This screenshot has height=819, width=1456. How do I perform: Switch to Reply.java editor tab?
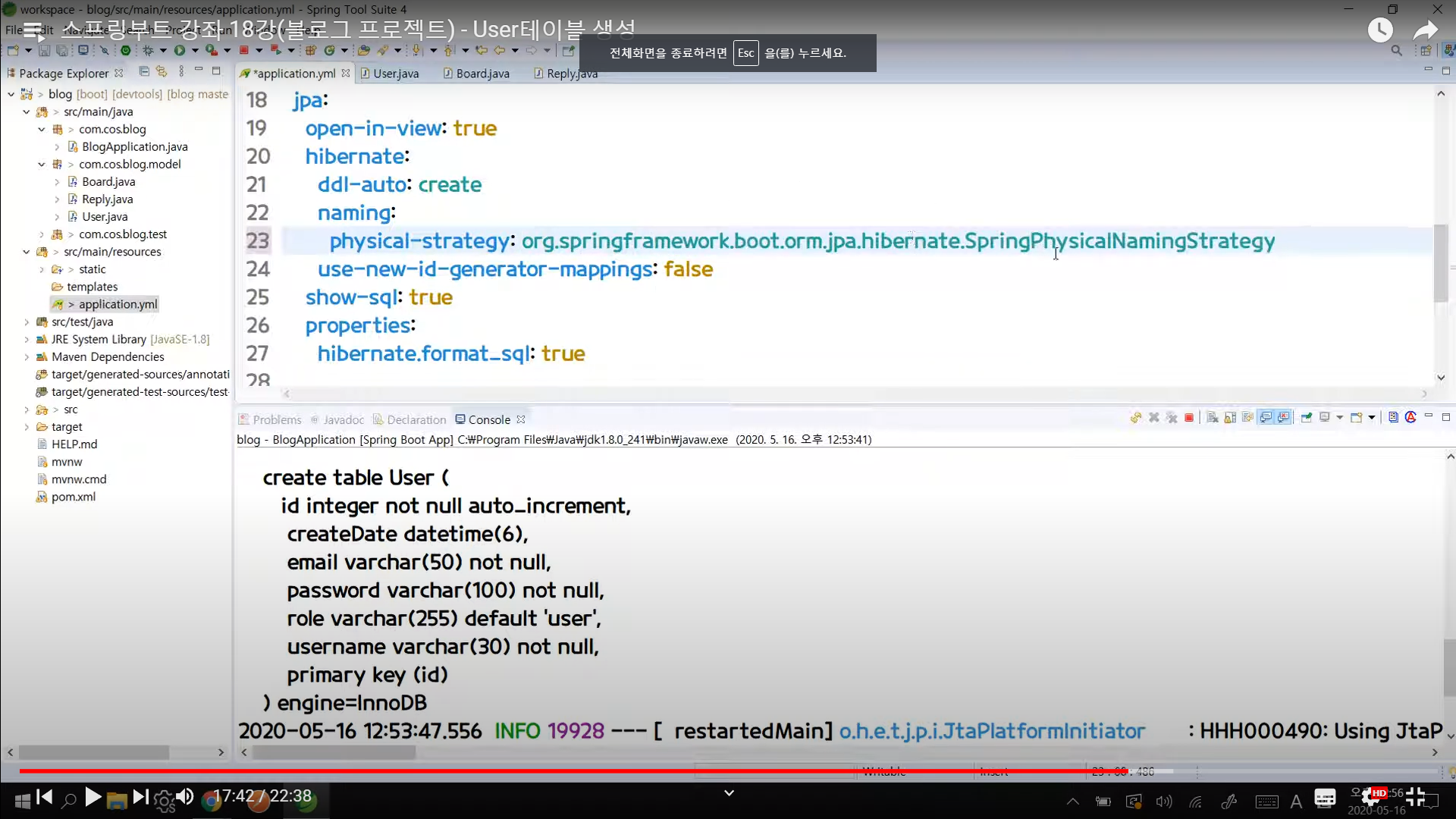click(x=566, y=74)
